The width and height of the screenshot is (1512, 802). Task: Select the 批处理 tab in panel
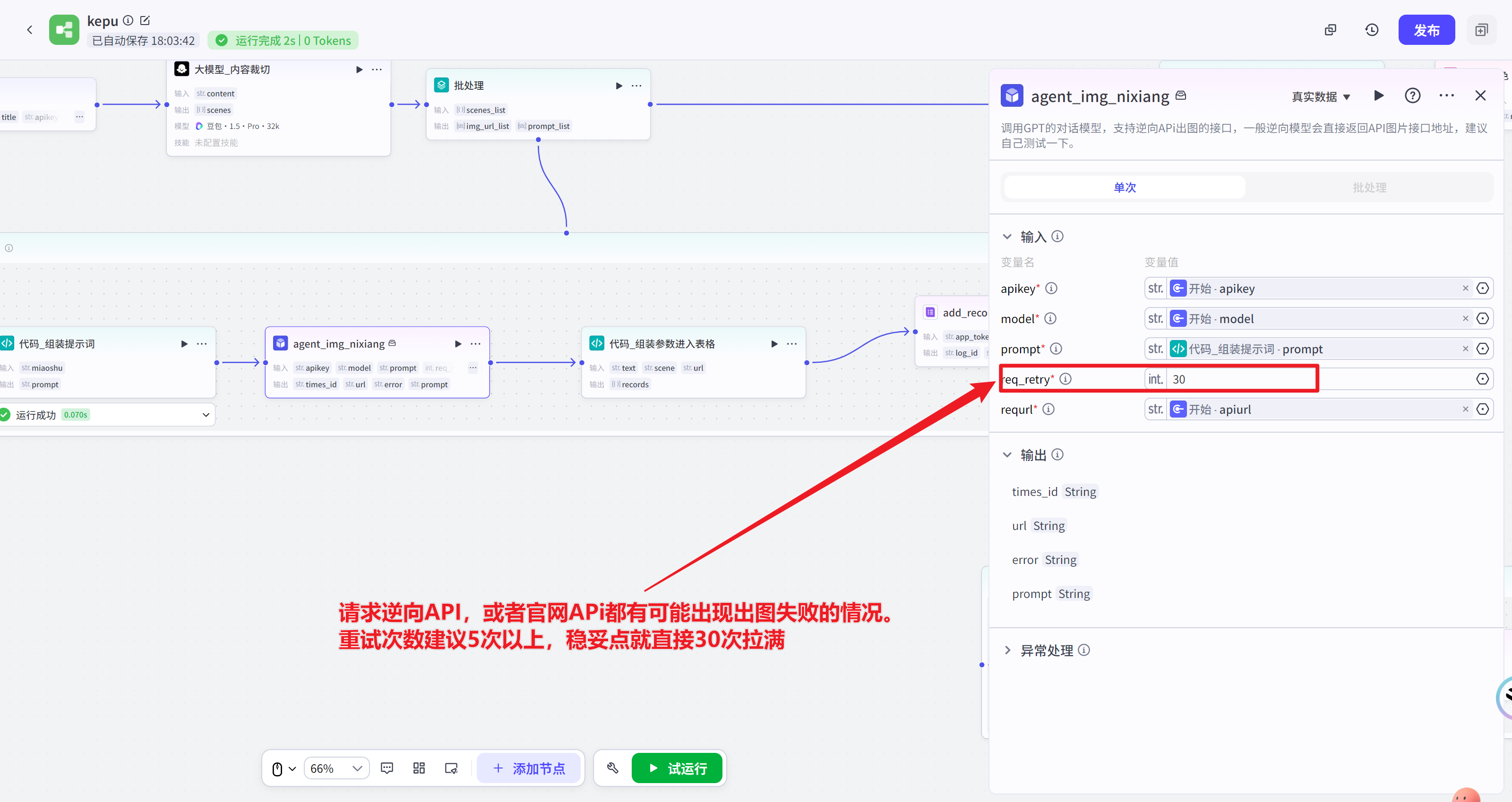1369,187
